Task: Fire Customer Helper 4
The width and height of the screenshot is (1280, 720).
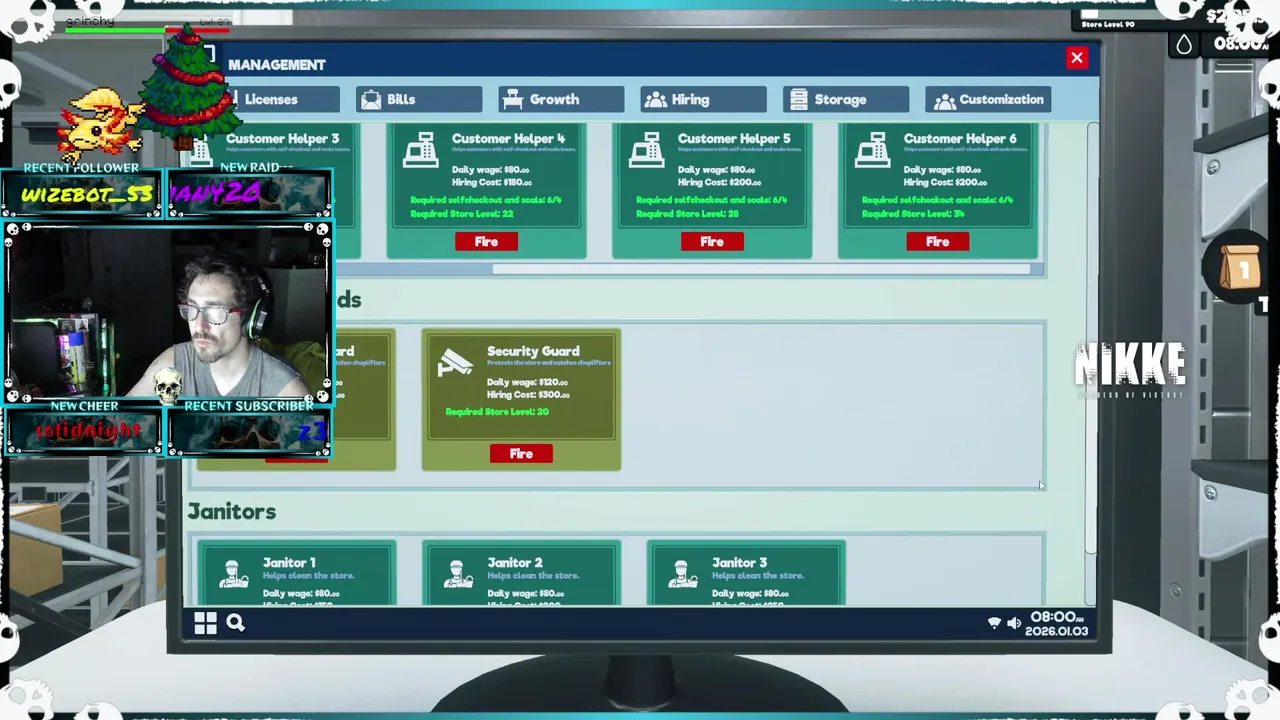Action: pos(486,242)
